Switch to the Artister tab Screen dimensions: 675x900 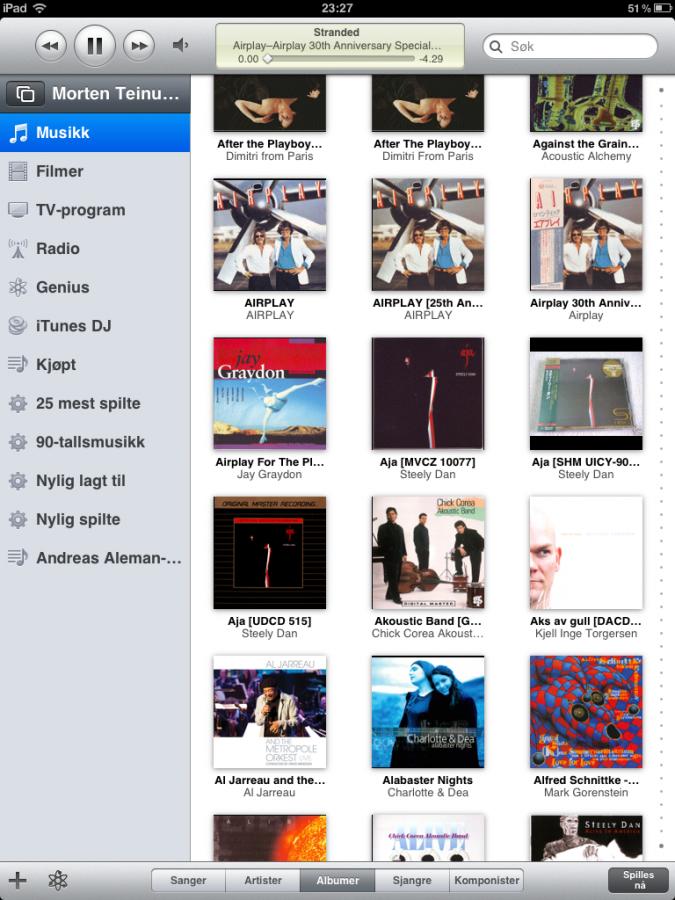[x=263, y=880]
